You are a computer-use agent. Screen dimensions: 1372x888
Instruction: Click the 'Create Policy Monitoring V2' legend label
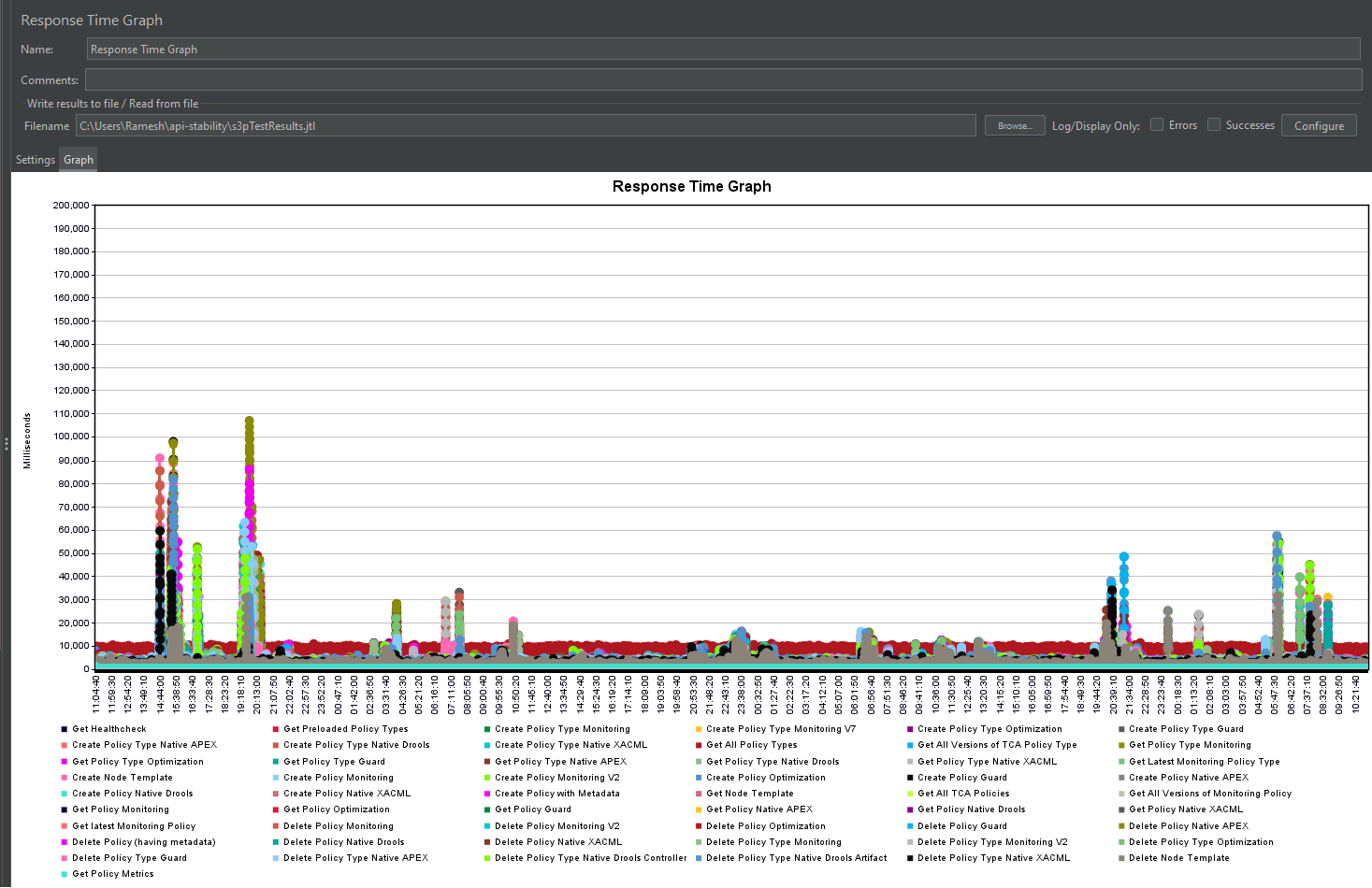[557, 778]
